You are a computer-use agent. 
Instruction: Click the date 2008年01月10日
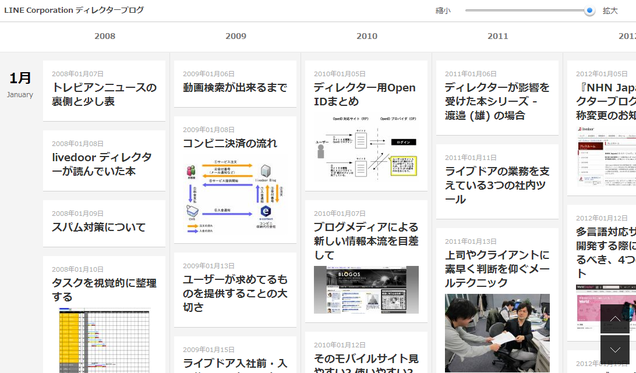77,269
